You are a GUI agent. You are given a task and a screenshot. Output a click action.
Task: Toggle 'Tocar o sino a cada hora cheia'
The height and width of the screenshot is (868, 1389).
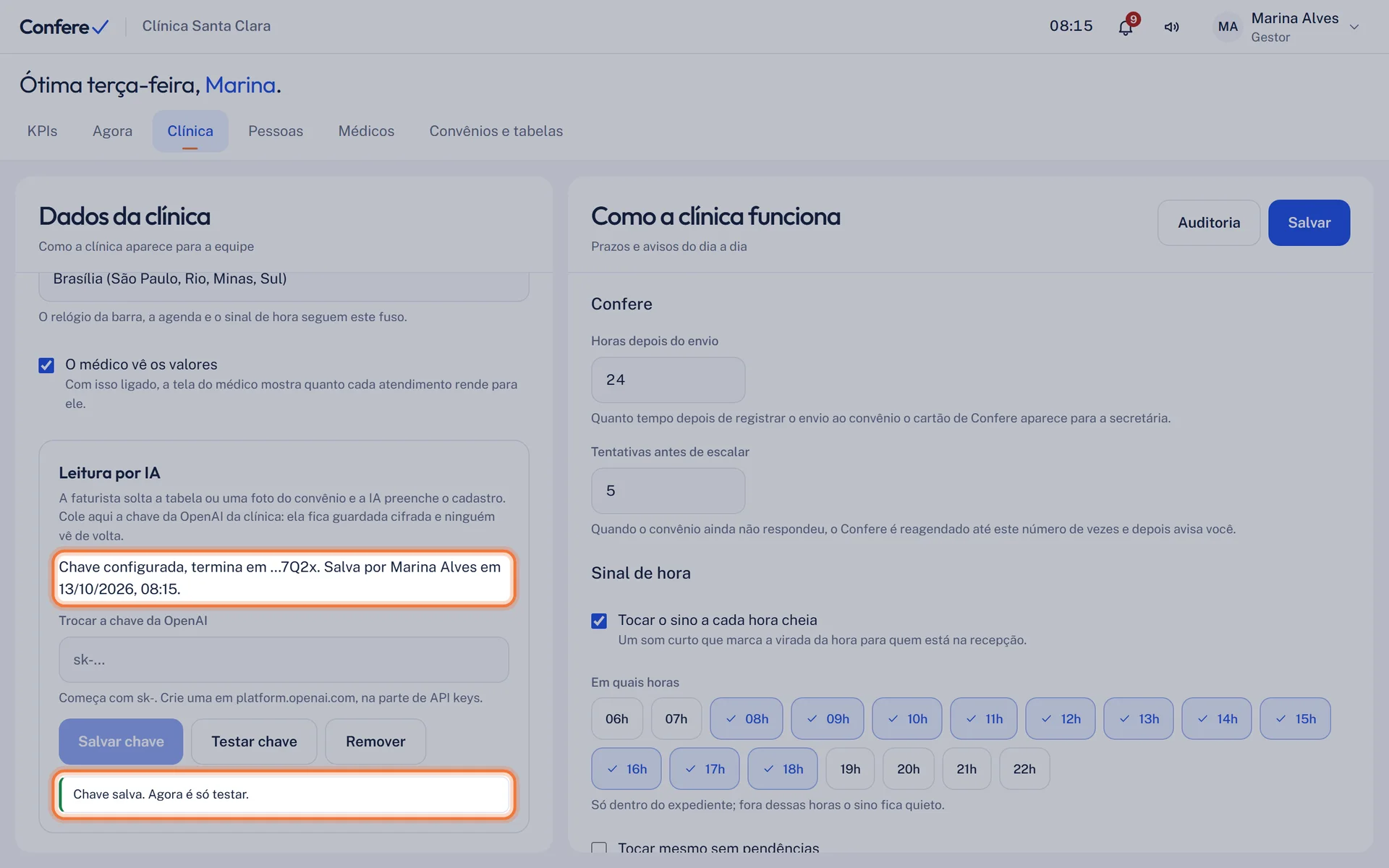click(599, 621)
